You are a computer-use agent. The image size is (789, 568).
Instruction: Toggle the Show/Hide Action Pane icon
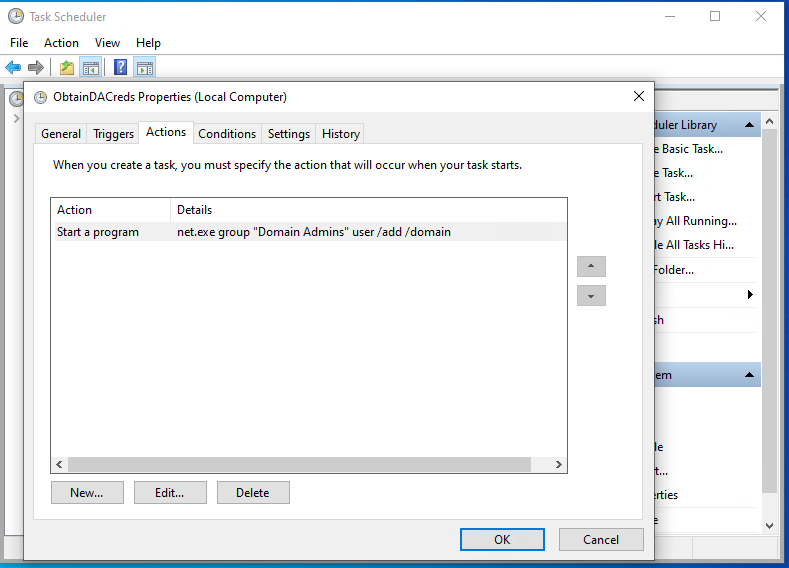(x=144, y=68)
